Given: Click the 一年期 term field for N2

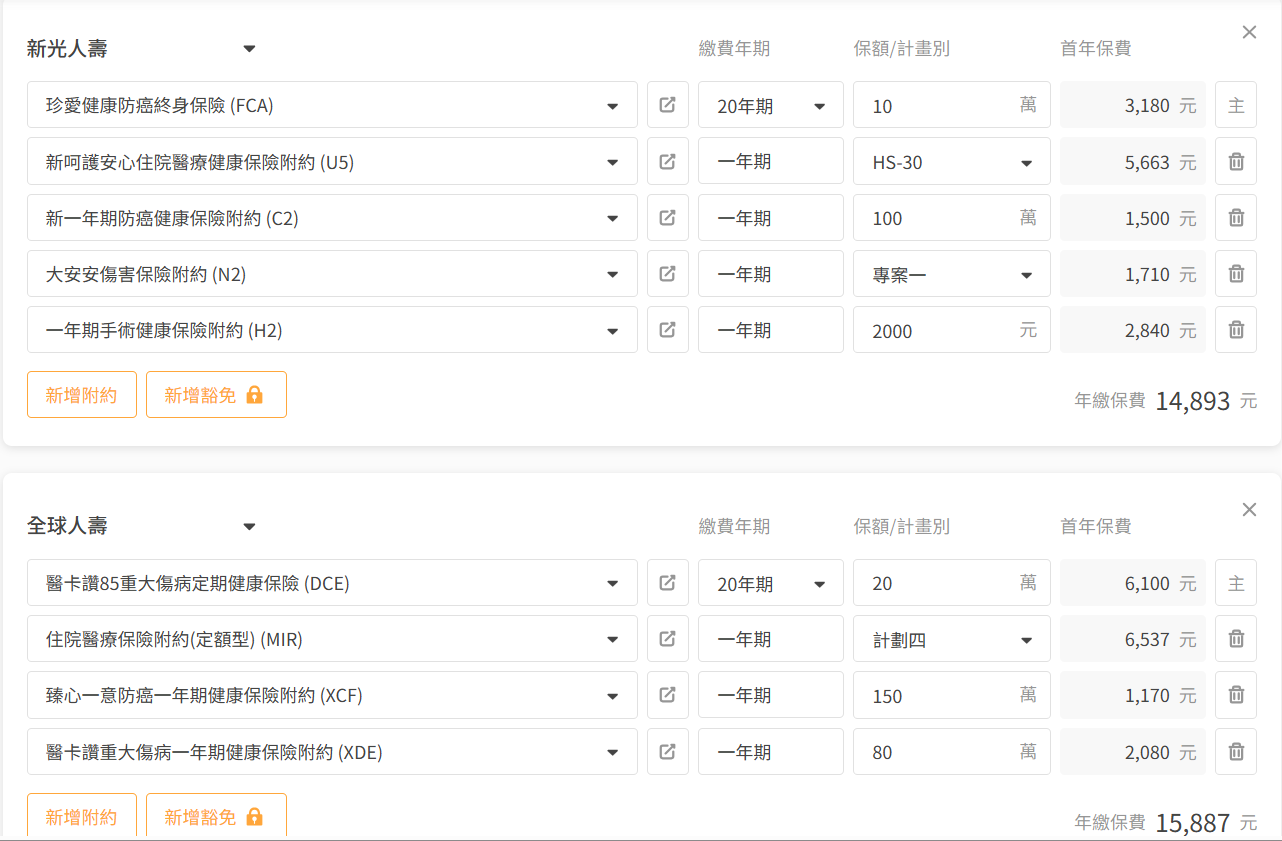Looking at the screenshot, I should pos(771,273).
